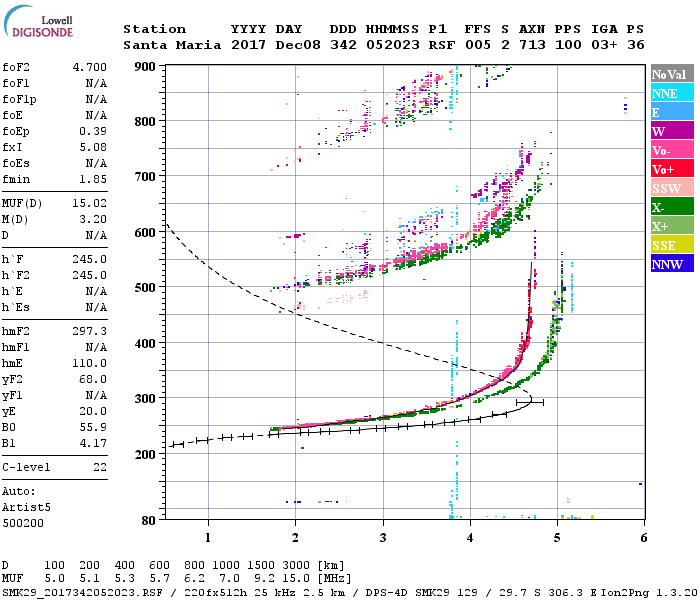
Task: Click the 3 MHz x-axis label
Action: [x=383, y=538]
